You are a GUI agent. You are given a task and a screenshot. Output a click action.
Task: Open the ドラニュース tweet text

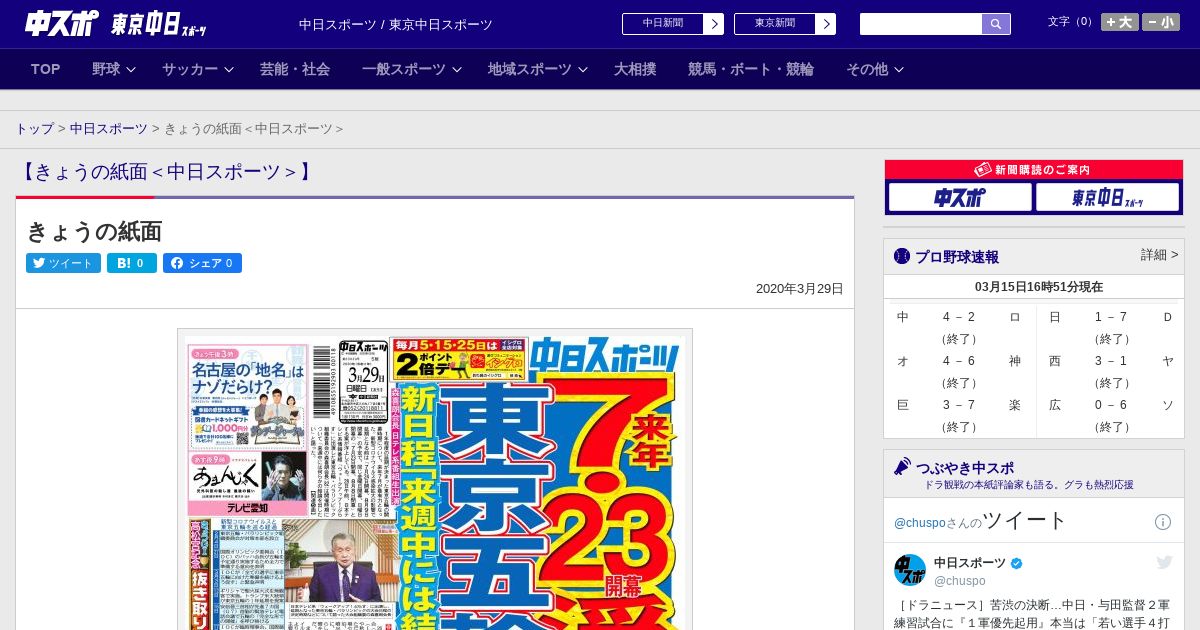point(1034,614)
